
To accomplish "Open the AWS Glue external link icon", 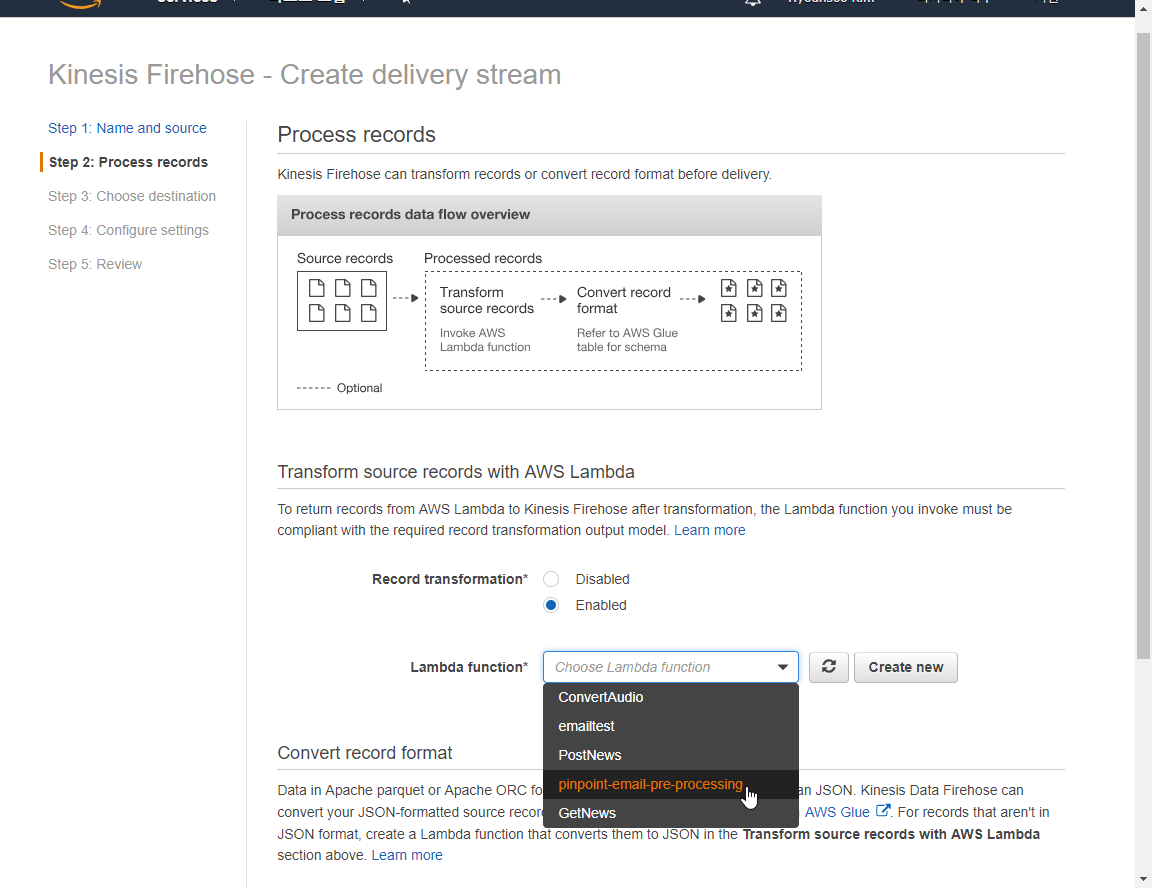I will click(x=883, y=811).
